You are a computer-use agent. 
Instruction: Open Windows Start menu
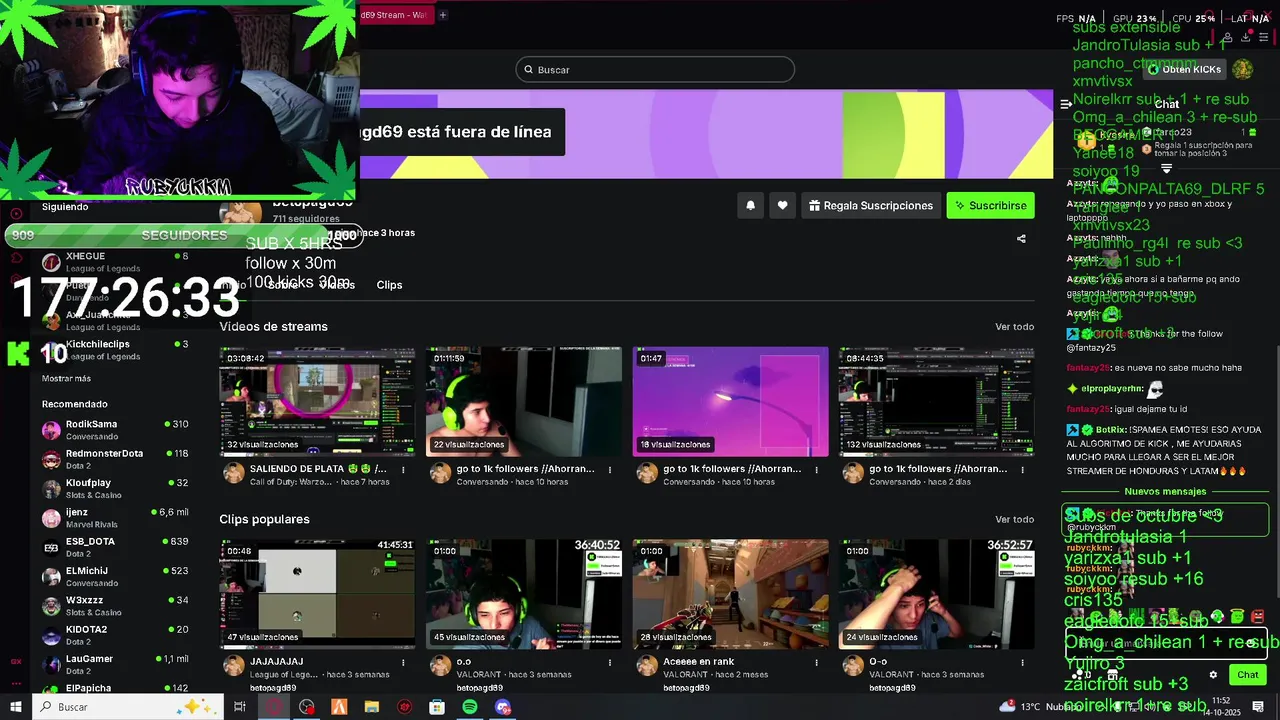coord(16,707)
